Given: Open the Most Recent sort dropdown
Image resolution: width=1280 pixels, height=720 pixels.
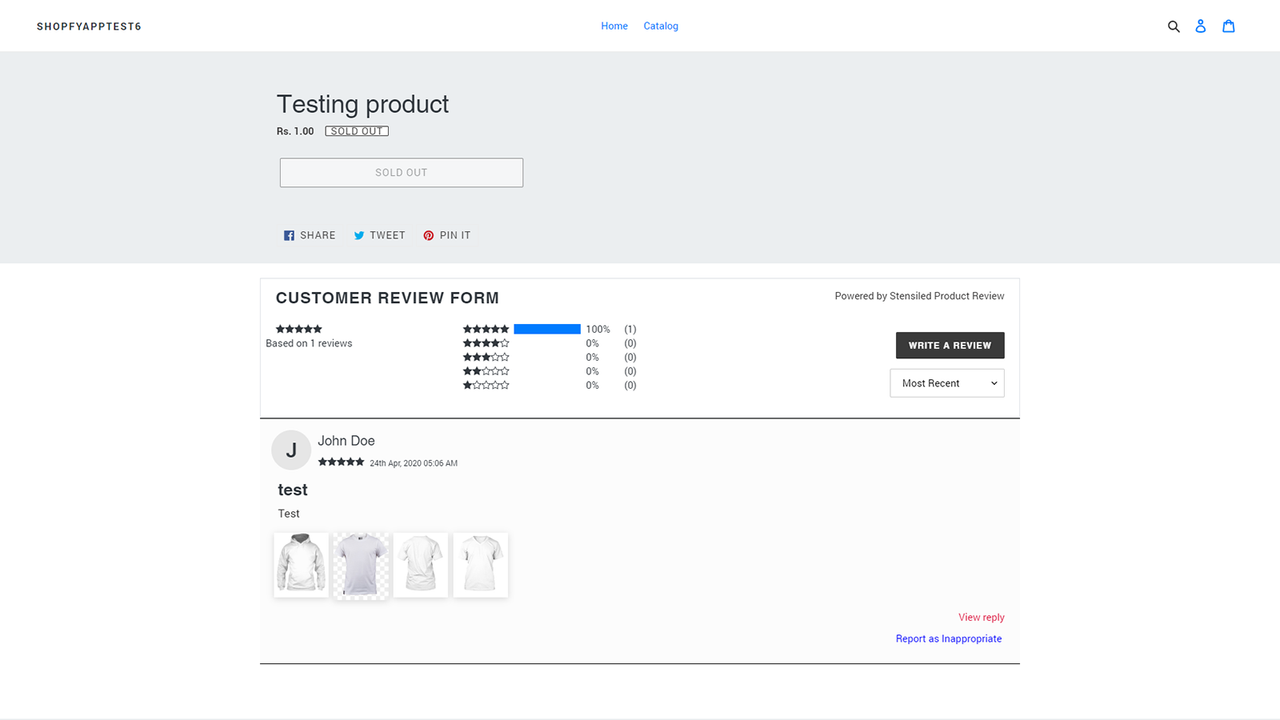Looking at the screenshot, I should pos(946,382).
